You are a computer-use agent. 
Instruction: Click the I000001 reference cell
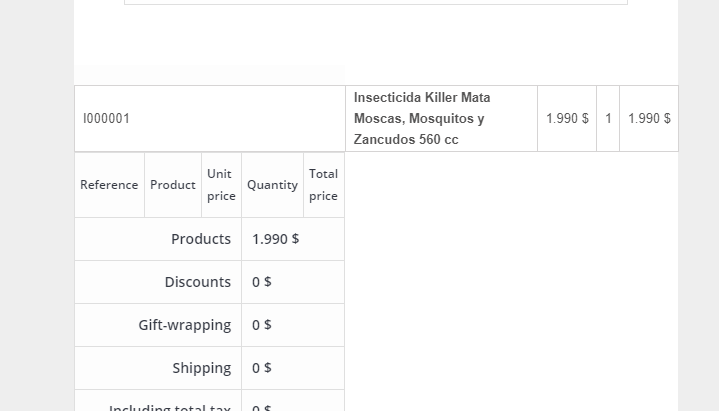coord(107,118)
